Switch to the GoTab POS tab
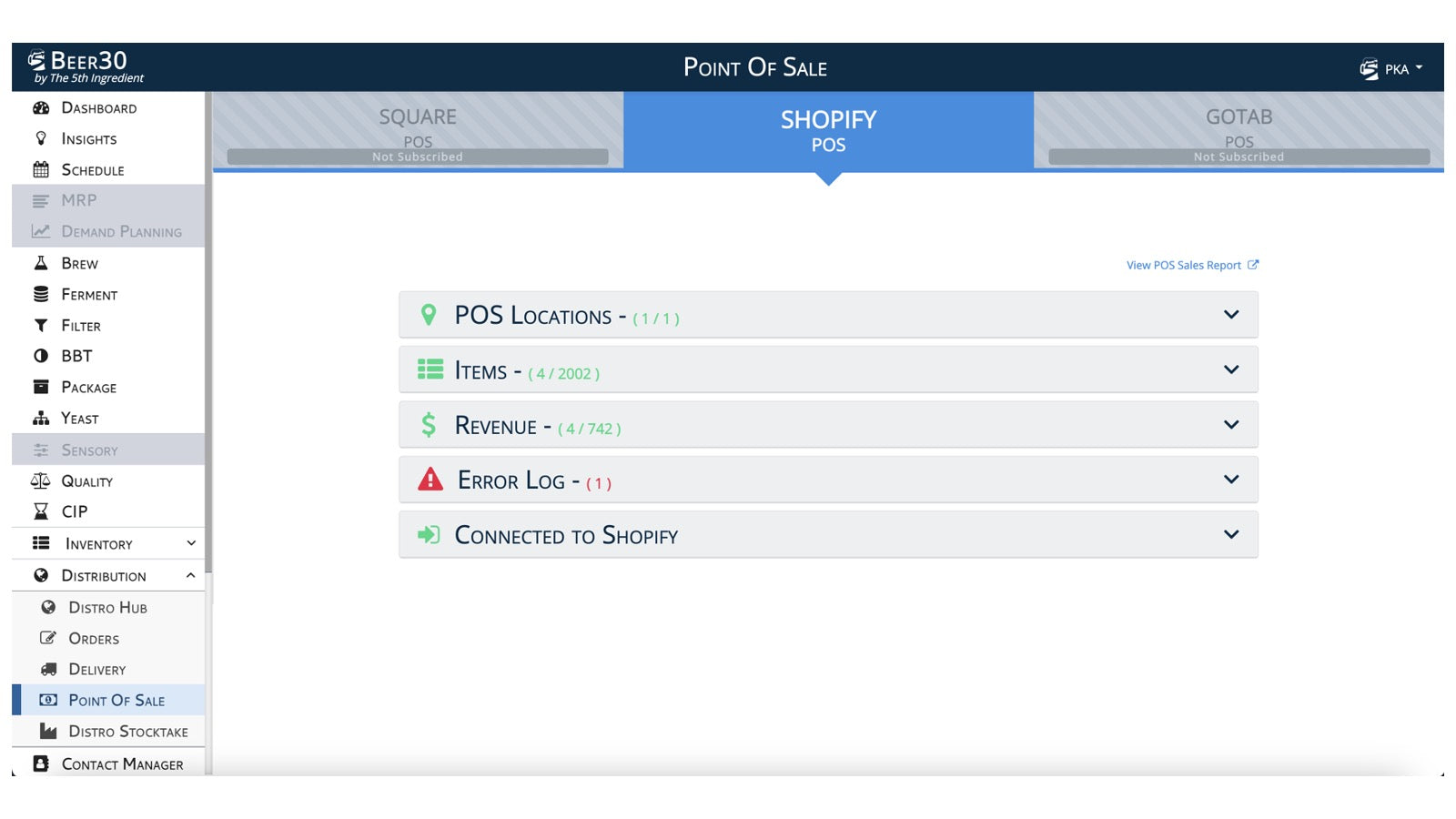 pos(1239,130)
